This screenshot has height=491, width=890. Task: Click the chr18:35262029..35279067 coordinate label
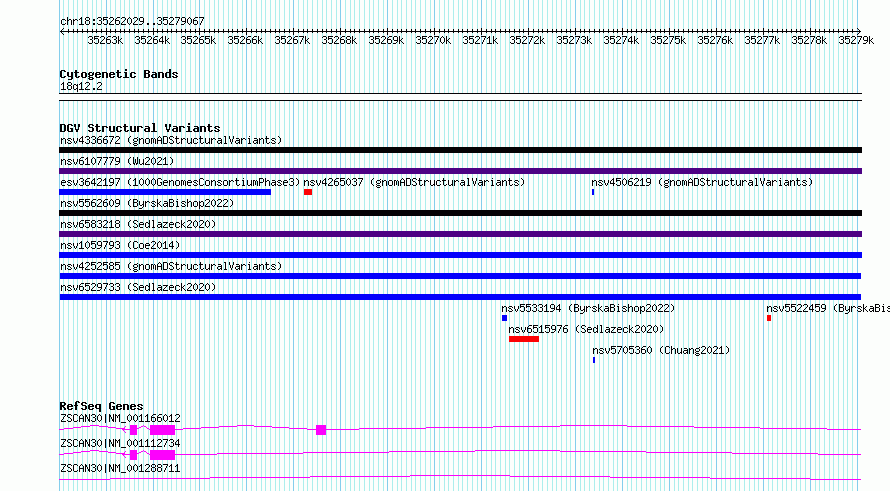132,21
